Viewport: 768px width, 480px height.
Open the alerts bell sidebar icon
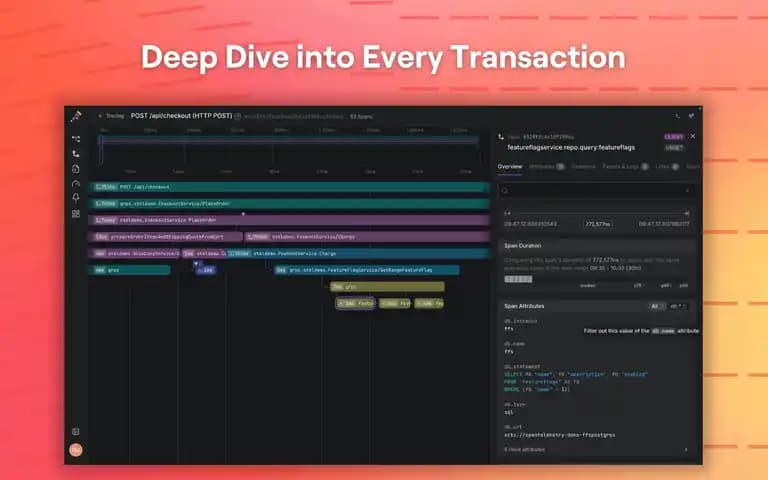click(x=76, y=198)
